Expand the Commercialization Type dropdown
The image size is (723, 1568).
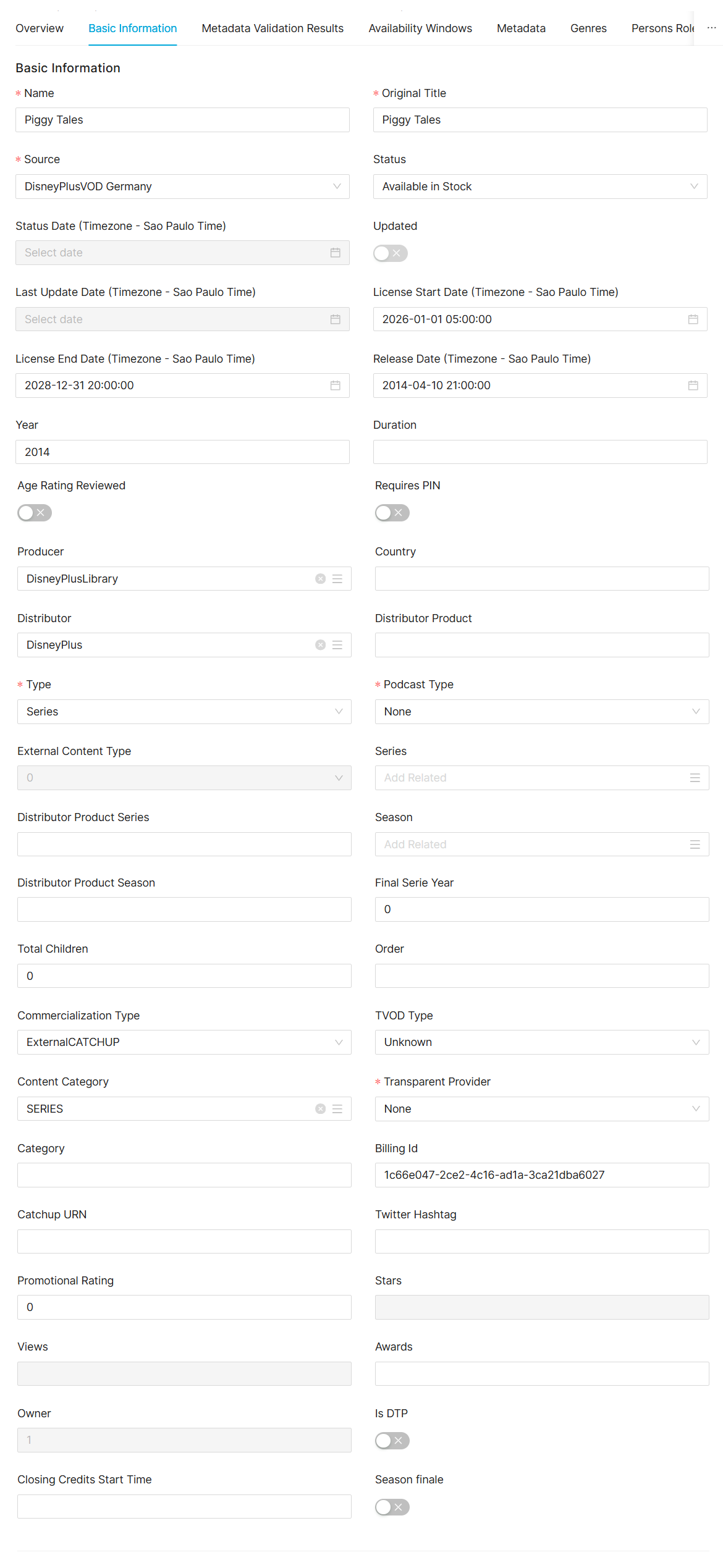(184, 1042)
